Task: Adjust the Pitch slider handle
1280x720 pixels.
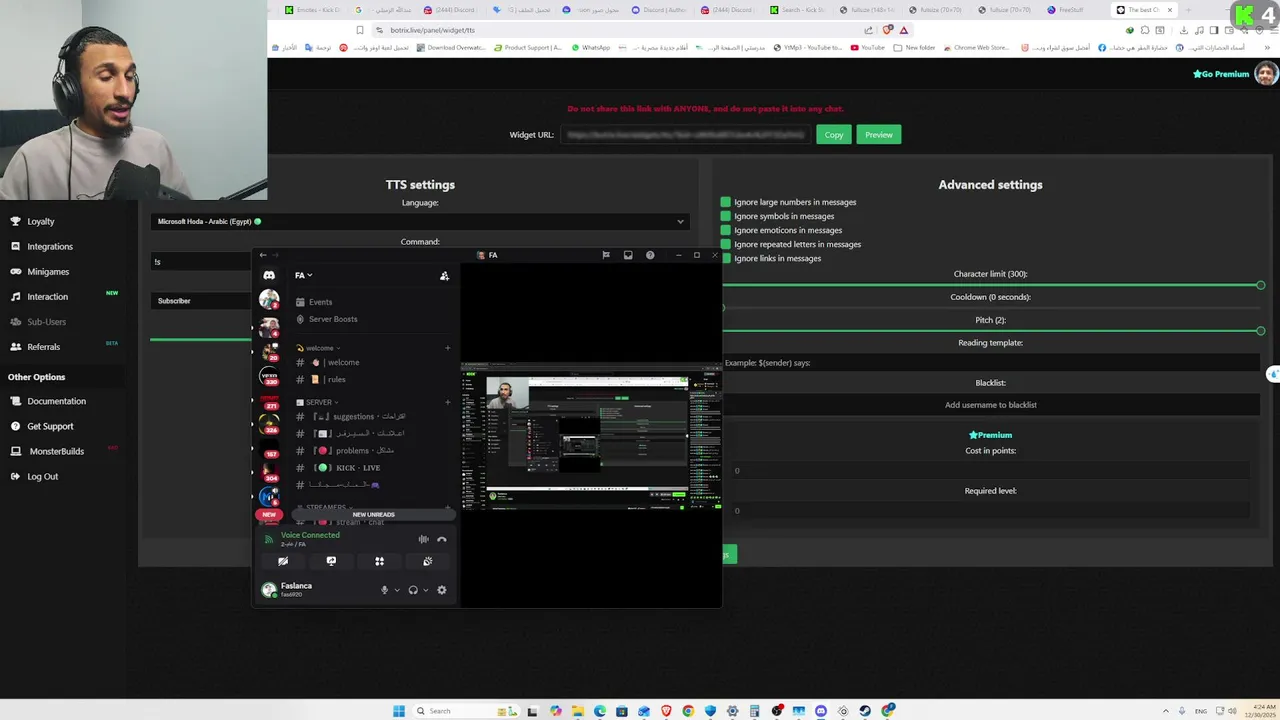Action: [x=1260, y=331]
